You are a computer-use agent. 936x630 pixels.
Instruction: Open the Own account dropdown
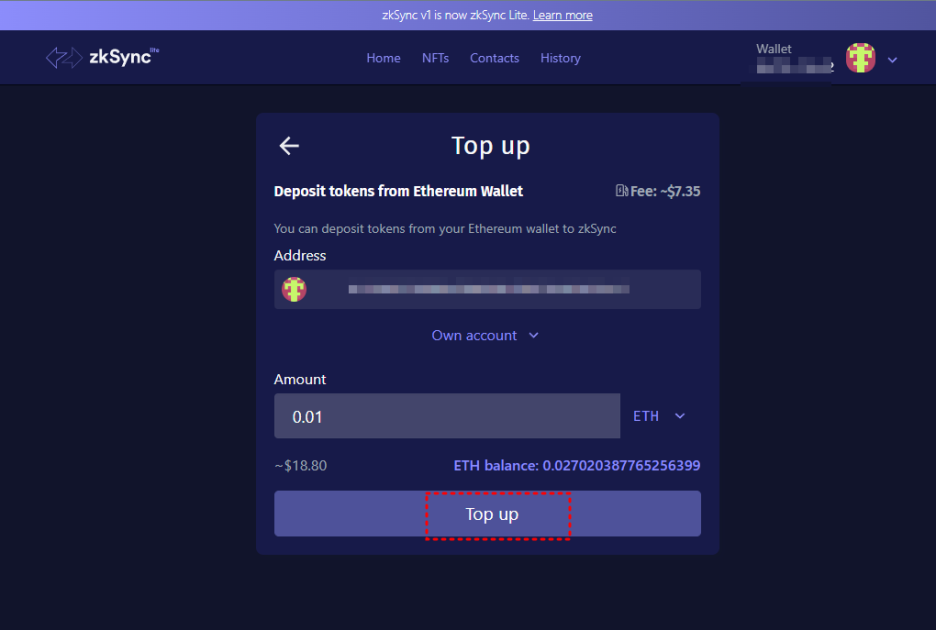tap(485, 336)
